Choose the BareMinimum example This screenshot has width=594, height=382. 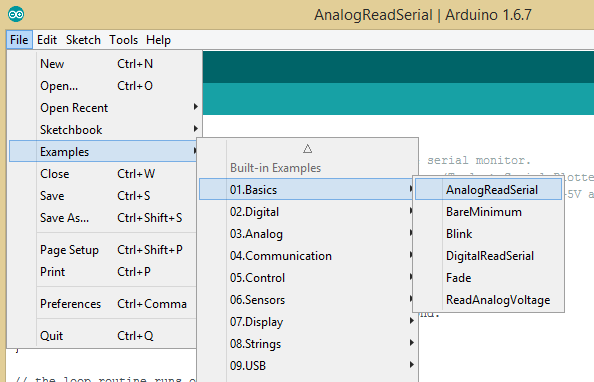click(x=488, y=212)
